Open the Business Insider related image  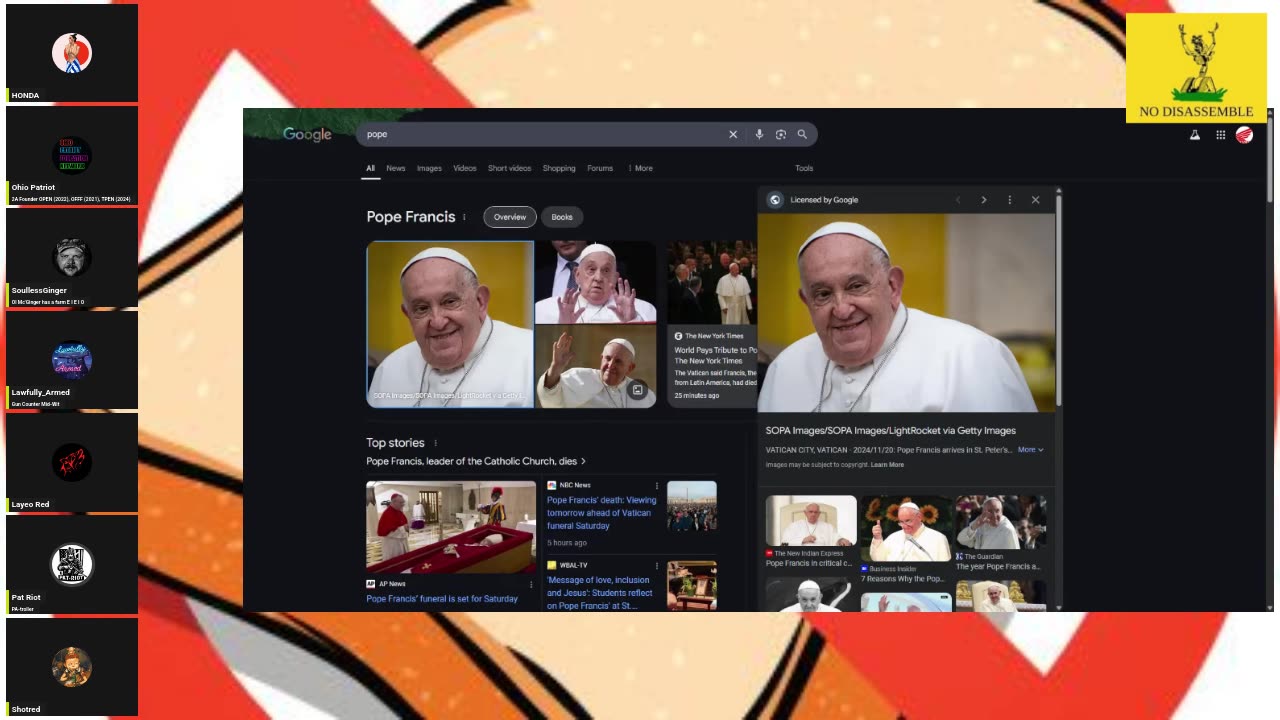tap(906, 528)
